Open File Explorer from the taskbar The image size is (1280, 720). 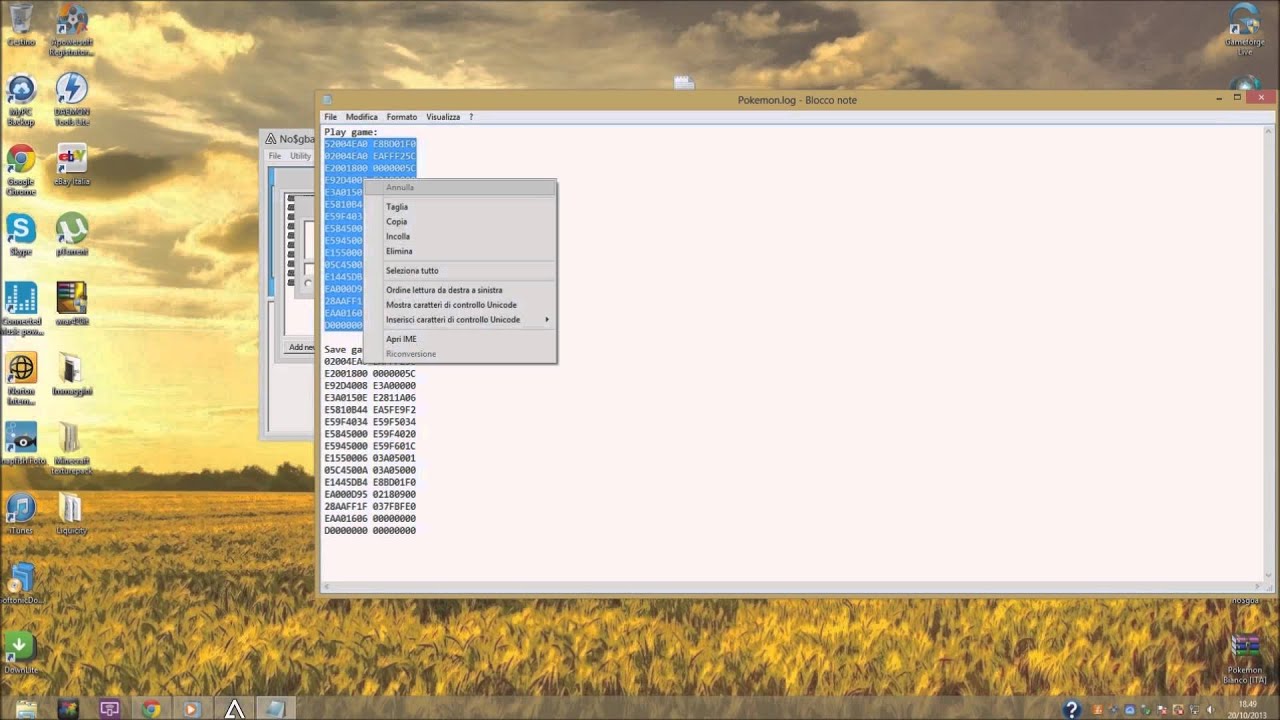26,709
